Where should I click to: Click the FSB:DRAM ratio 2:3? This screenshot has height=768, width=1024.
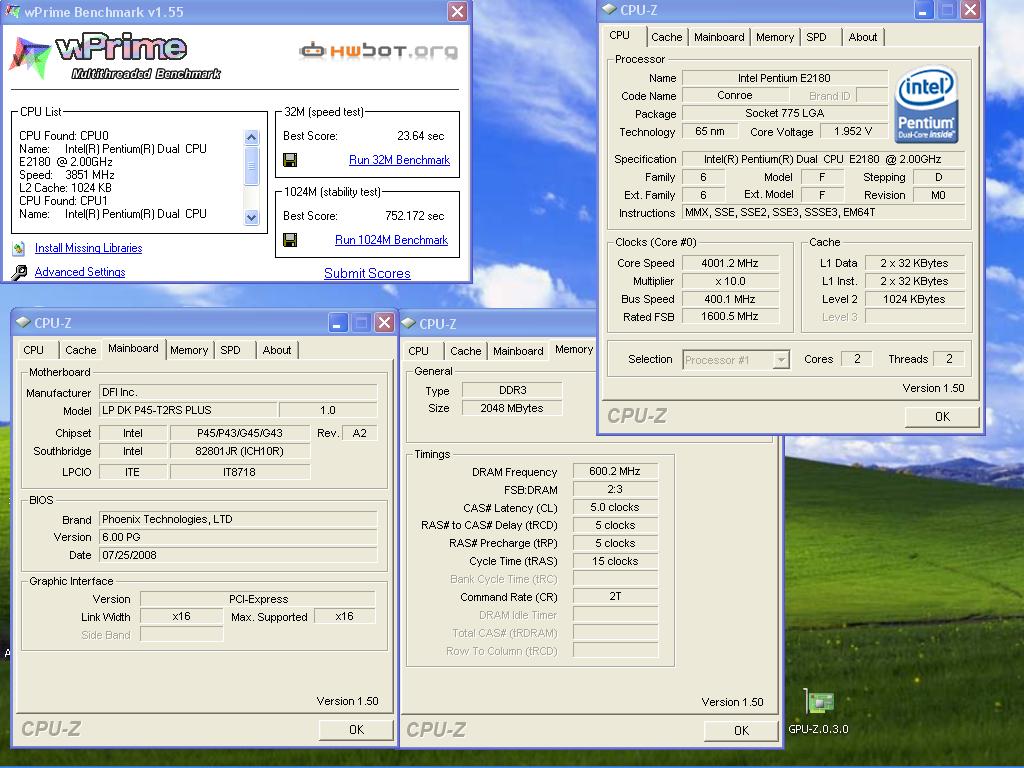(615, 489)
